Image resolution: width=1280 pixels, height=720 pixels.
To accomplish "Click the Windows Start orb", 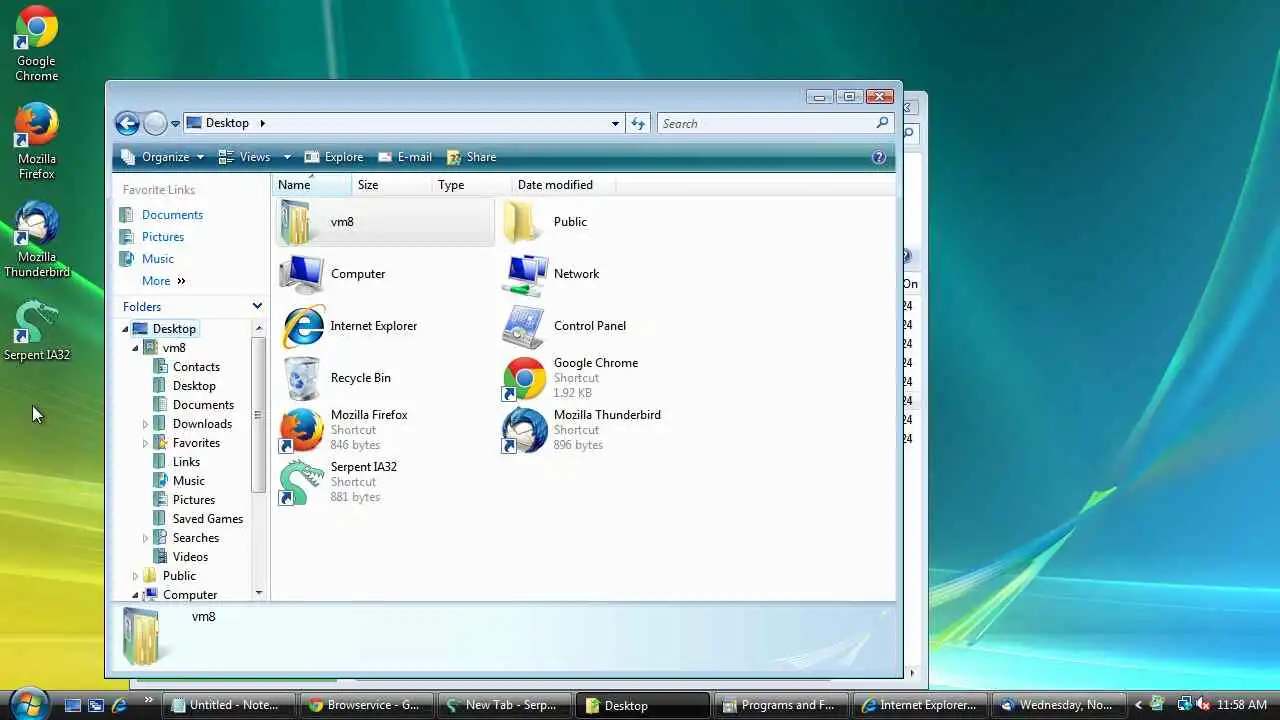I will click(x=28, y=704).
